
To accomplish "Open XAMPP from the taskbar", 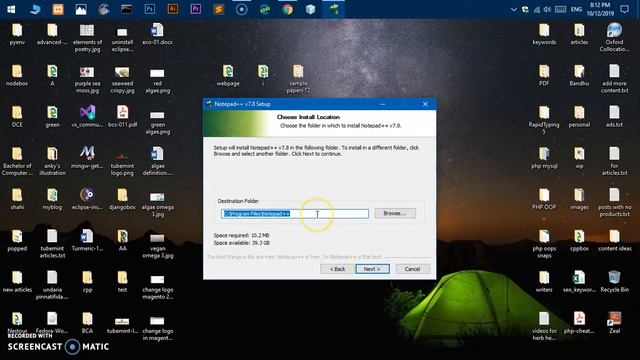I will click(x=58, y=9).
